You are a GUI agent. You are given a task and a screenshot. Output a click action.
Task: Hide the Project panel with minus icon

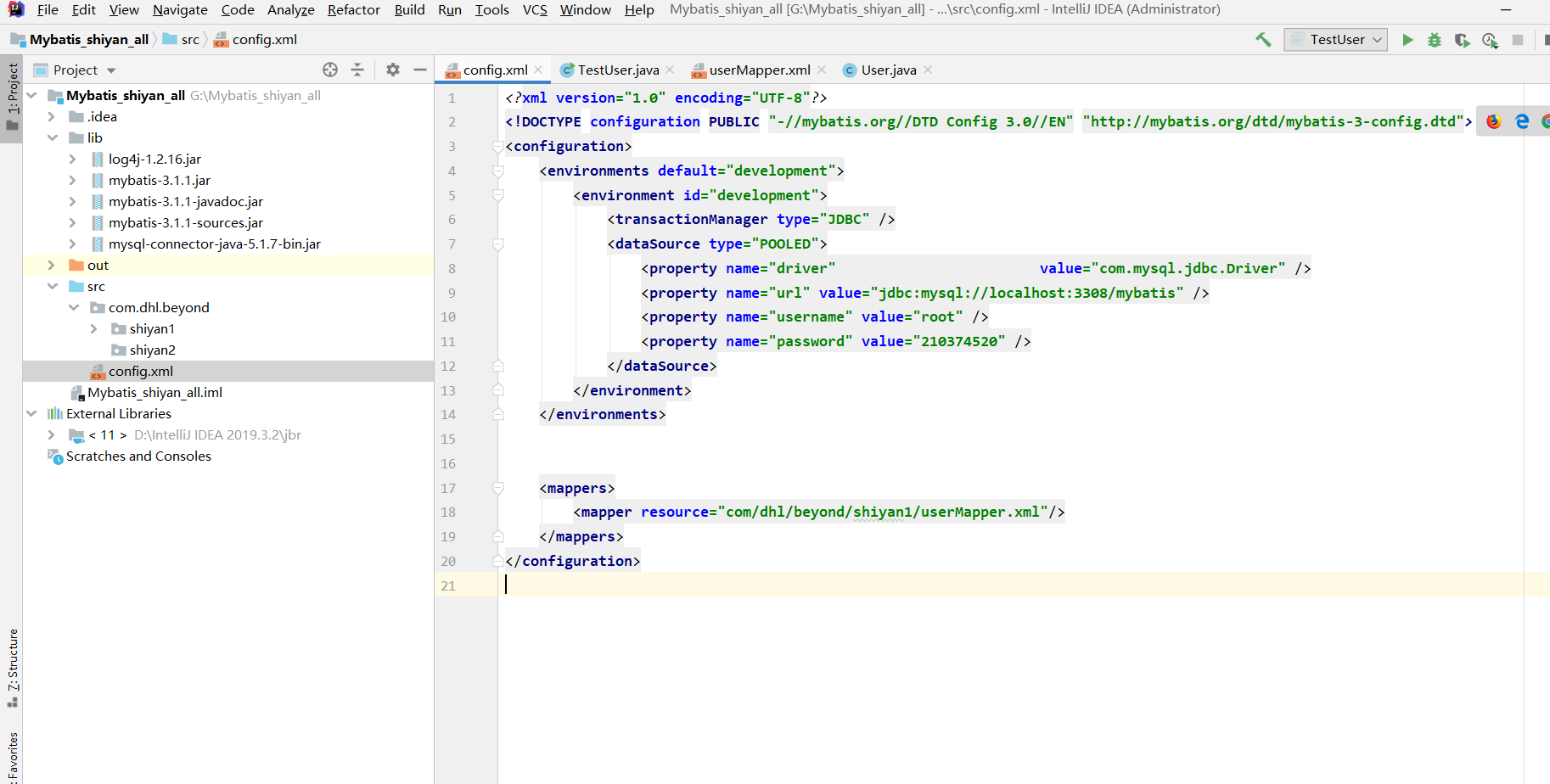pyautogui.click(x=419, y=70)
